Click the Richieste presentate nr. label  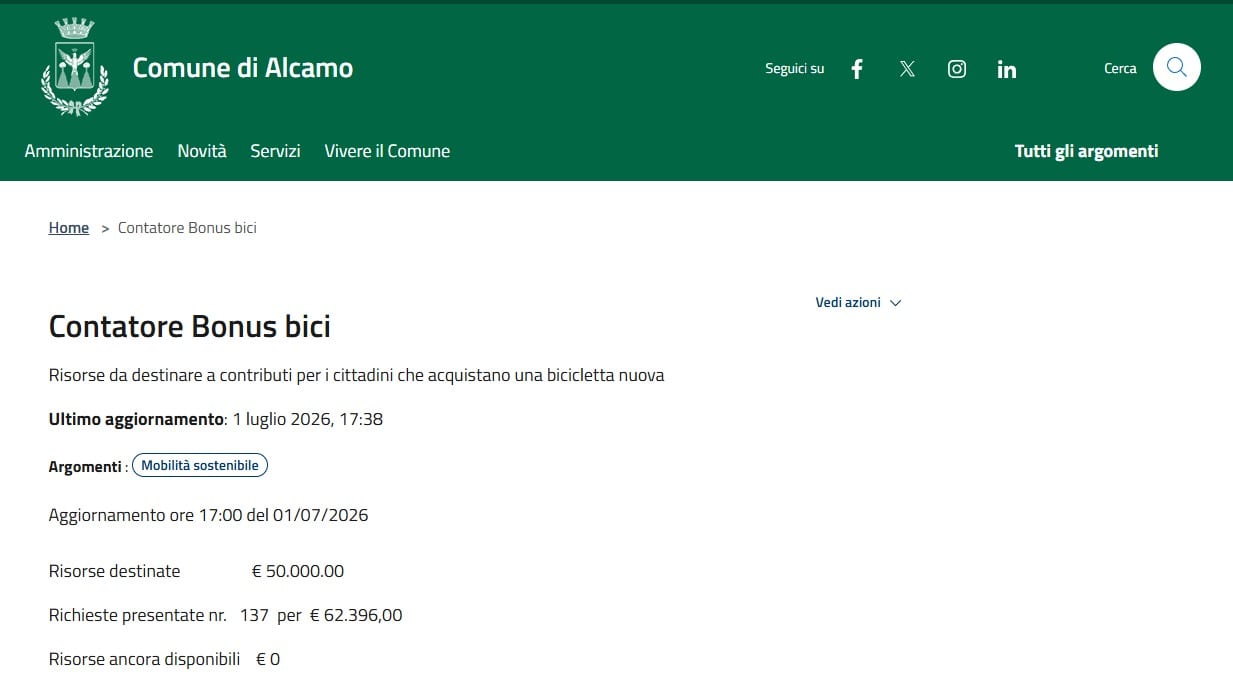tap(138, 615)
